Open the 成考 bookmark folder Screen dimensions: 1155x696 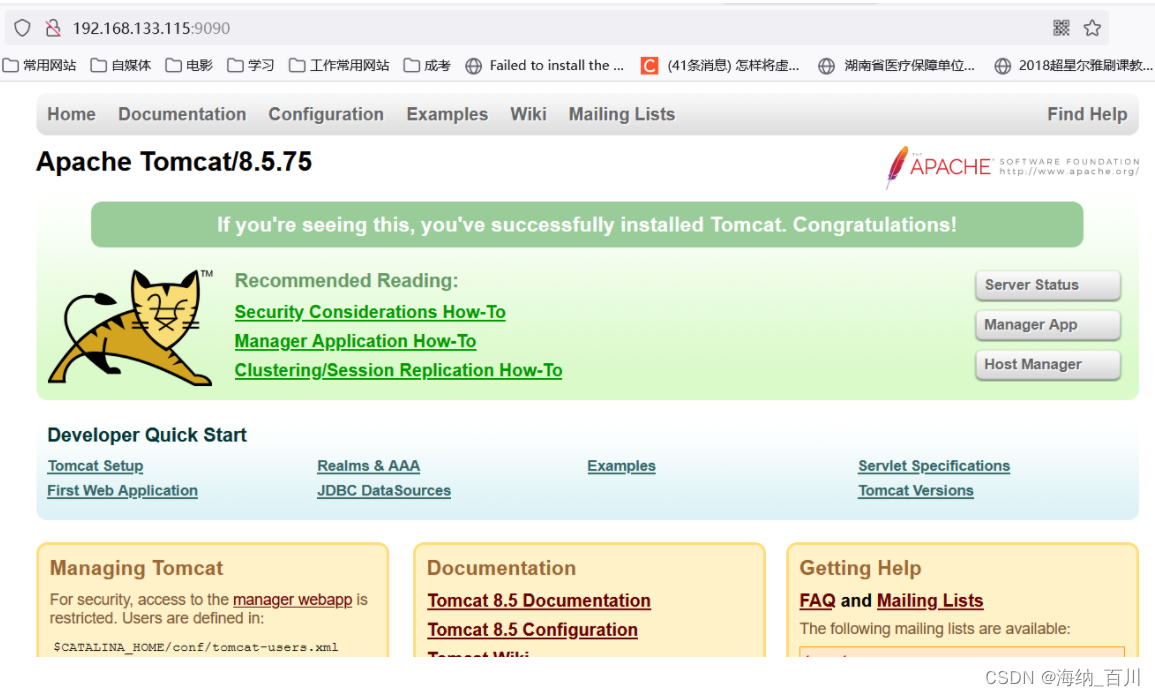427,66
